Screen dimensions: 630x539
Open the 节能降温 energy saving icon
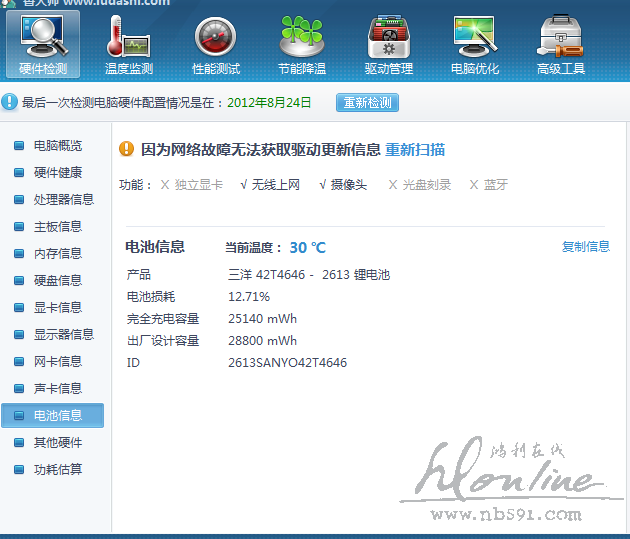302,38
